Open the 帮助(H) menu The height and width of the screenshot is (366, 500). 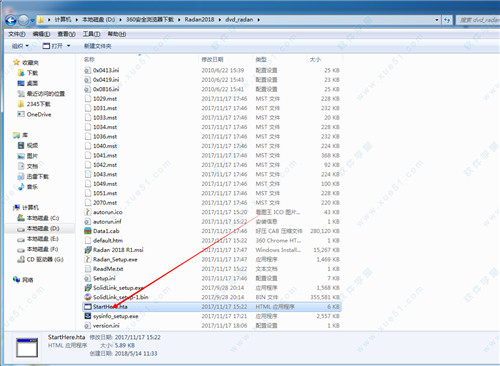click(x=117, y=34)
